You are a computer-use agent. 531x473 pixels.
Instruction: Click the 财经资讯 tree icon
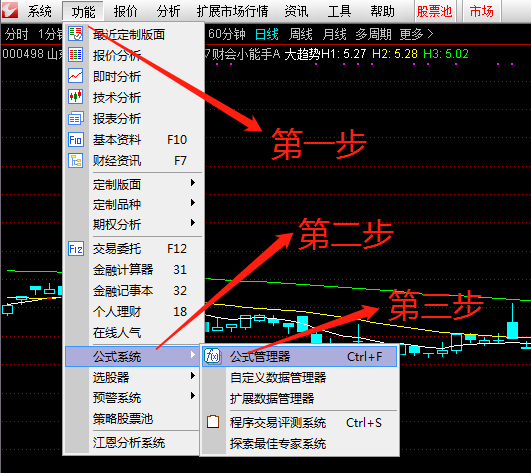click(76, 160)
